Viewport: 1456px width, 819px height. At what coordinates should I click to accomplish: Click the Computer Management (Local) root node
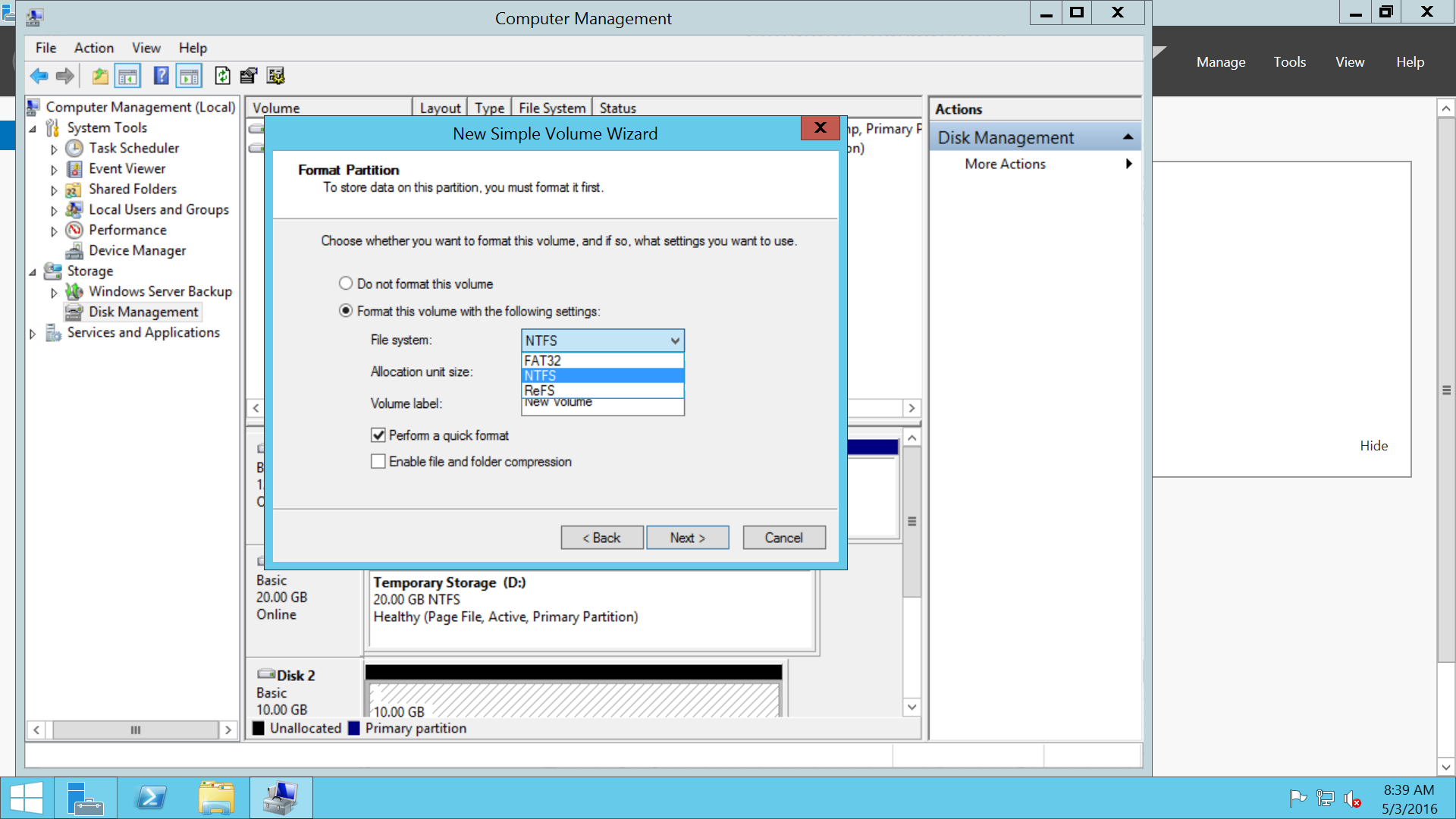(140, 107)
